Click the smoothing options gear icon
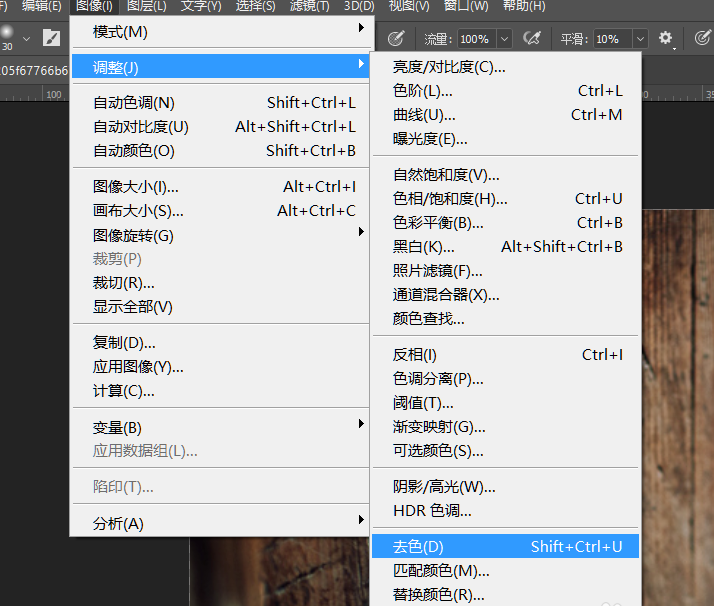Image resolution: width=714 pixels, height=606 pixels. (x=666, y=38)
